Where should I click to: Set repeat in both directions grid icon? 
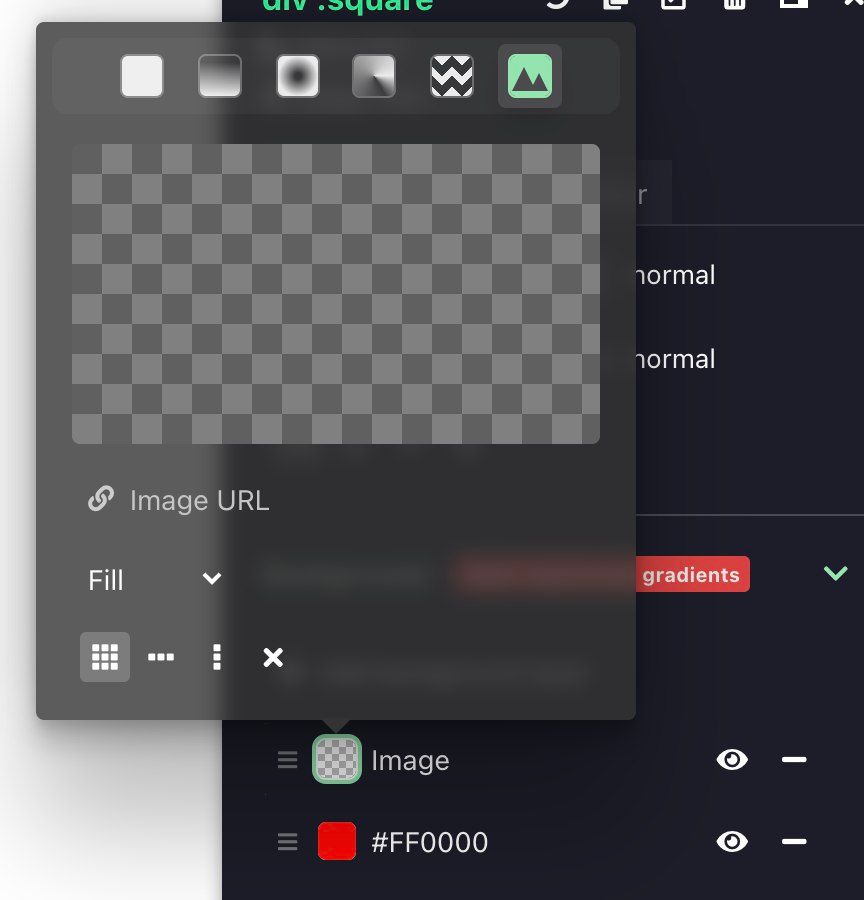click(105, 657)
